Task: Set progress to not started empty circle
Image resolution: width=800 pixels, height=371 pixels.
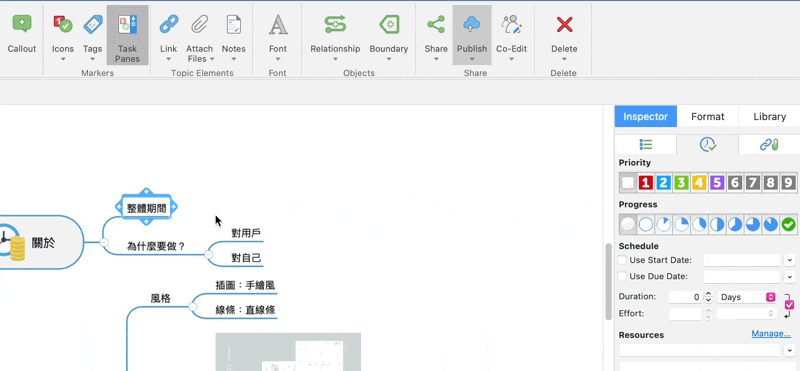Action: click(x=646, y=224)
